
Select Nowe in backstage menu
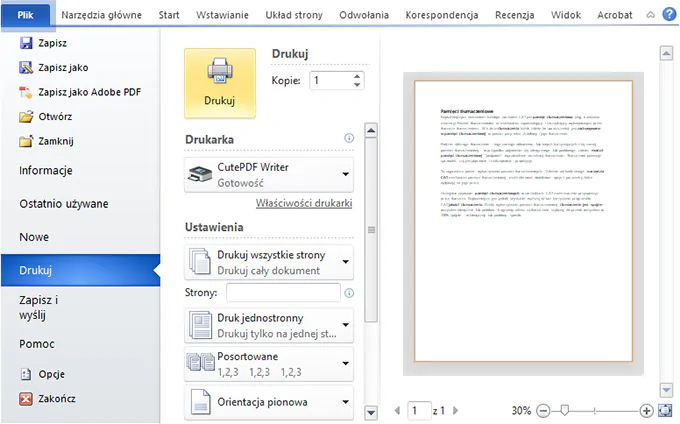click(x=34, y=237)
